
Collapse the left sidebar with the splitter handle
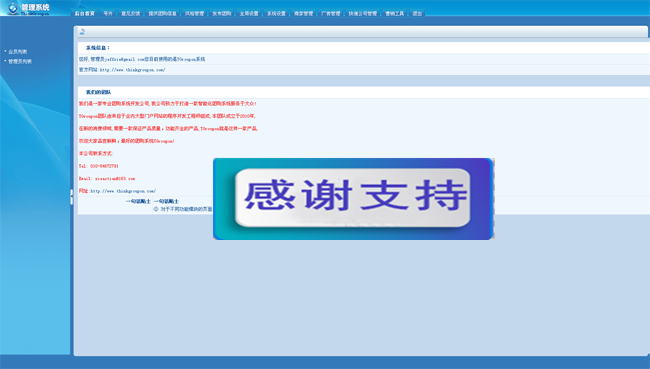pos(71,197)
